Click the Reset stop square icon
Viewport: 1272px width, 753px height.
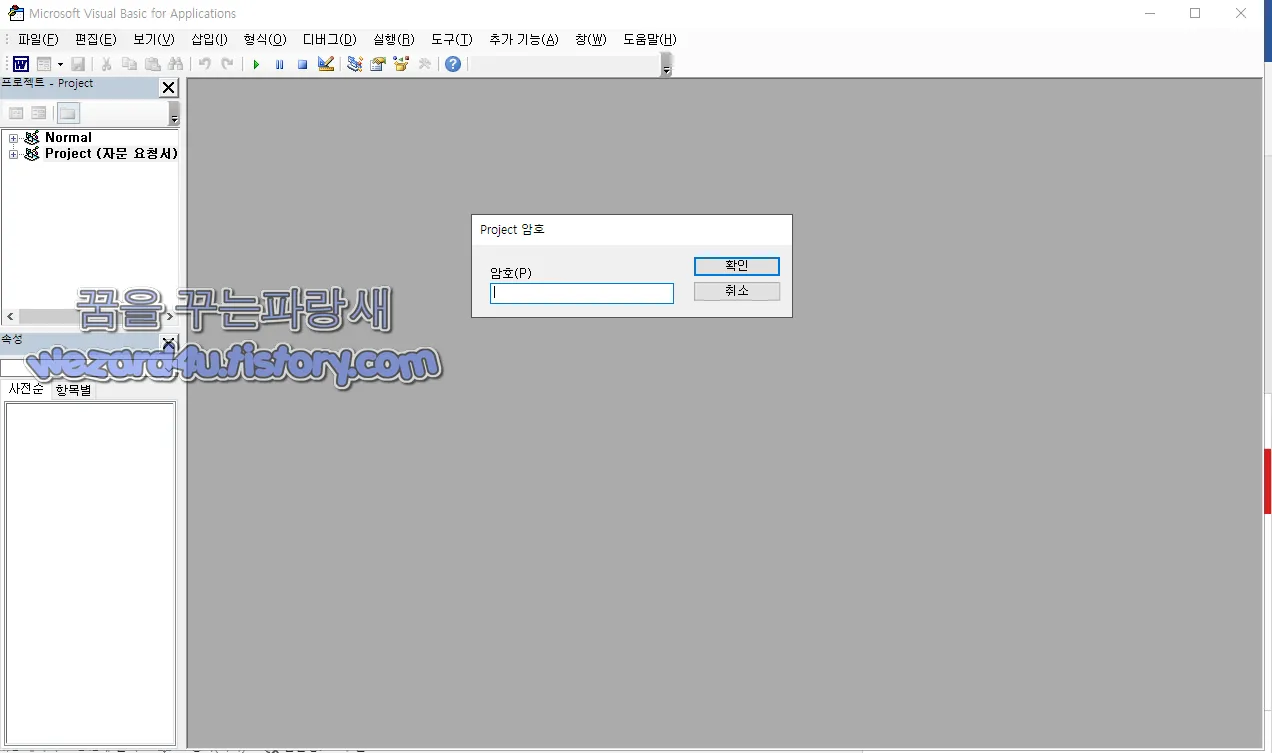click(x=302, y=64)
